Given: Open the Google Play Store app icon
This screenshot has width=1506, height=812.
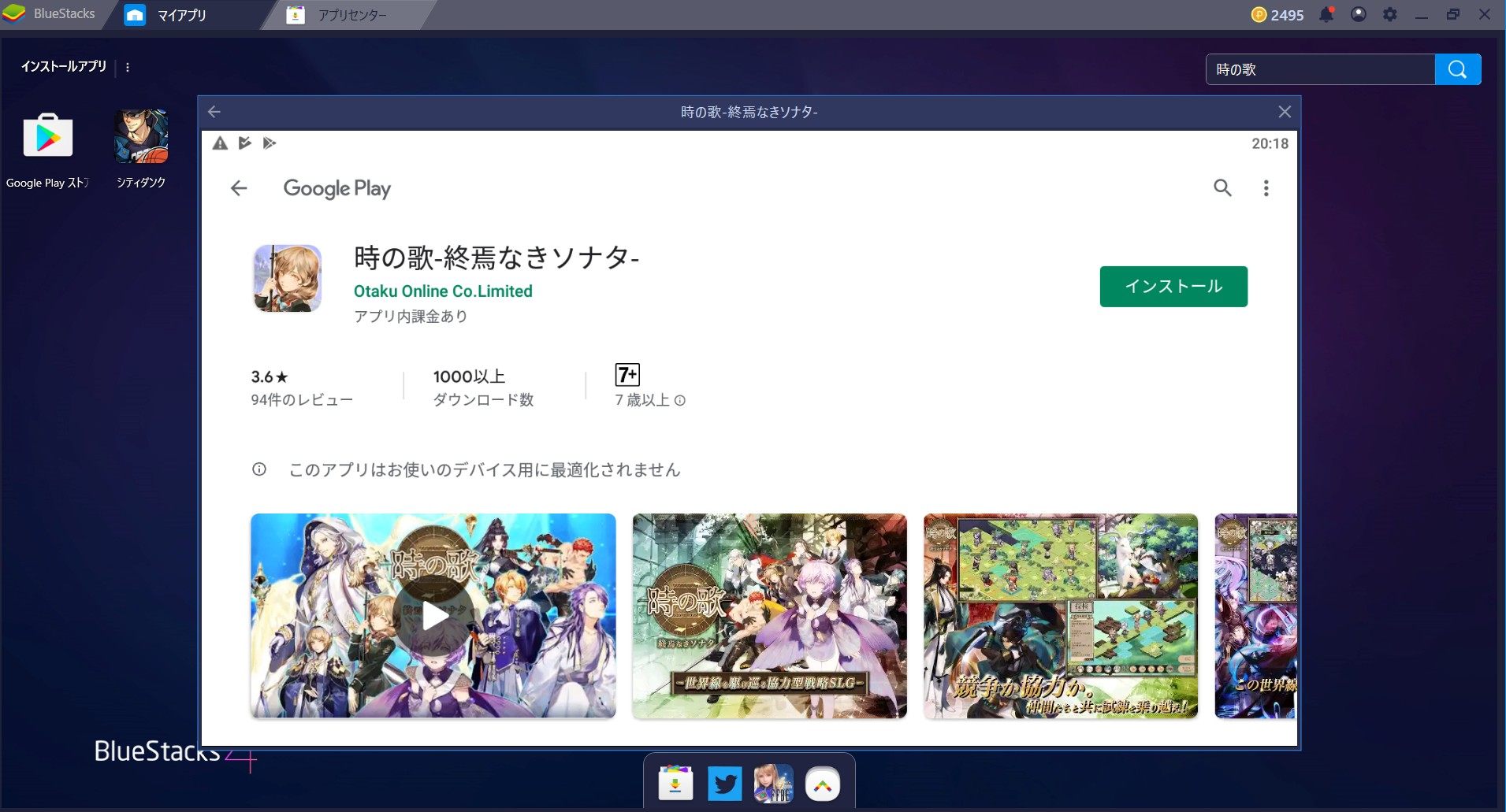Looking at the screenshot, I should pos(47,136).
